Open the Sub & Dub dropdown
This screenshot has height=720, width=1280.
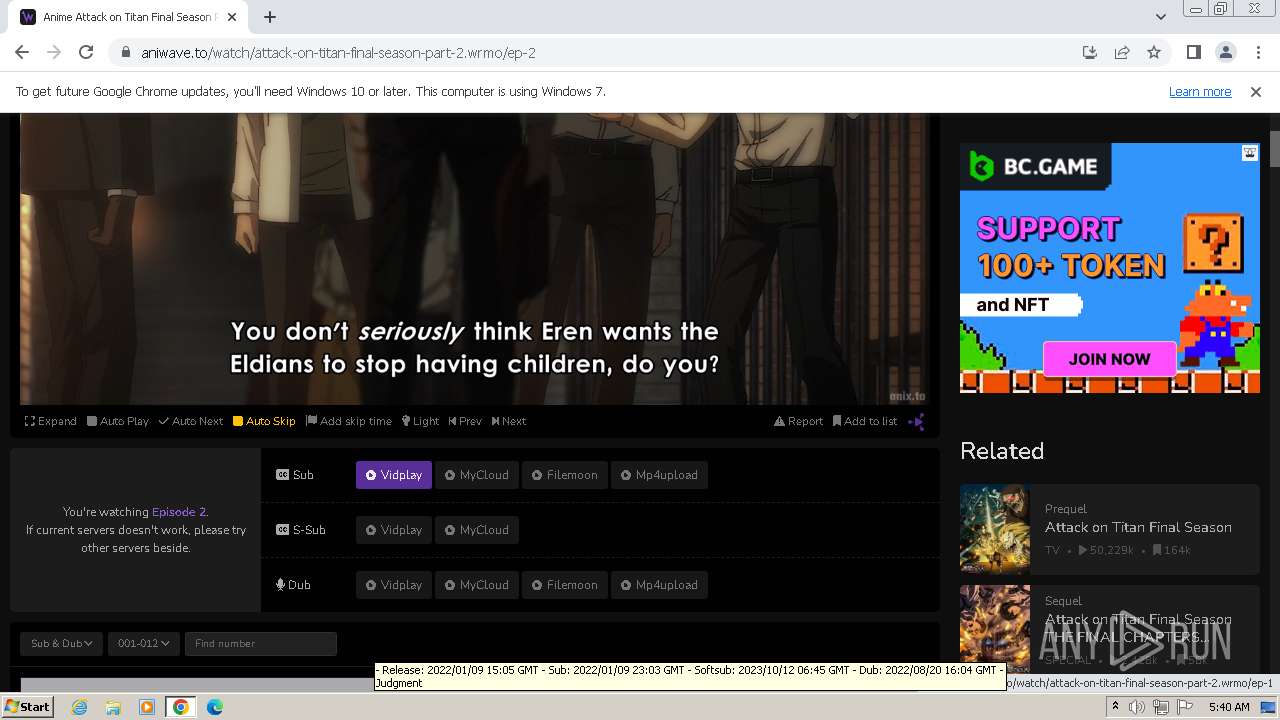[61, 643]
